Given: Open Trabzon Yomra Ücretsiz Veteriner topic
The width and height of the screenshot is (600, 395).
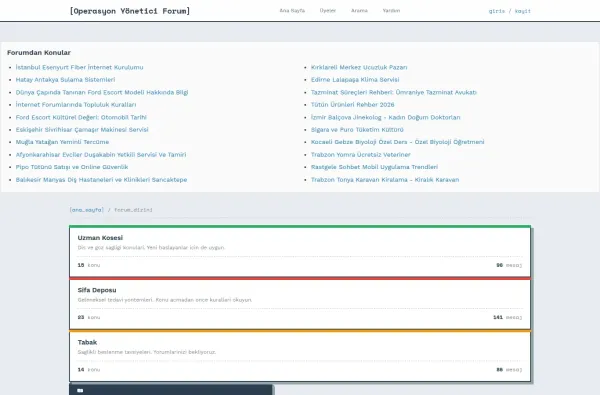Looking at the screenshot, I should [360, 155].
